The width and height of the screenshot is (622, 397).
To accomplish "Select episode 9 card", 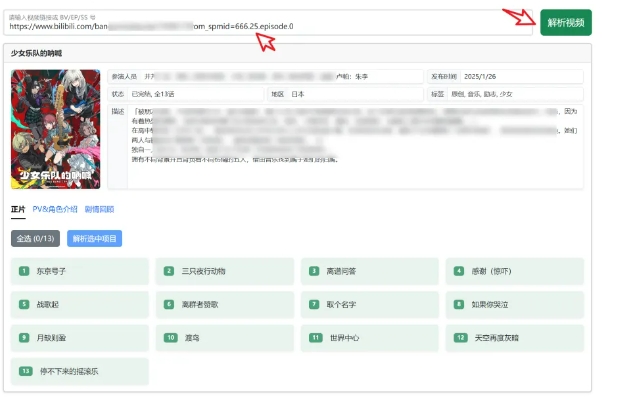I will click(80, 338).
